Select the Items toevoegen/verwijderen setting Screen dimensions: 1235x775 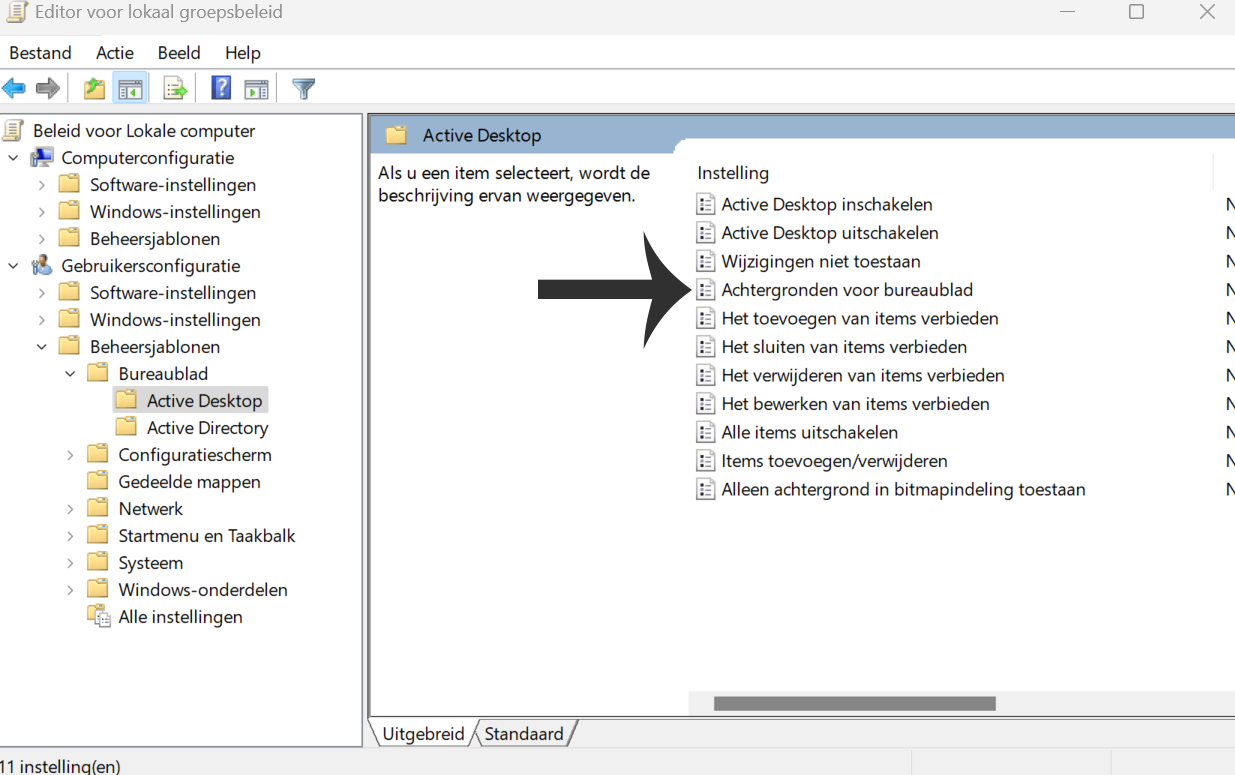(834, 461)
